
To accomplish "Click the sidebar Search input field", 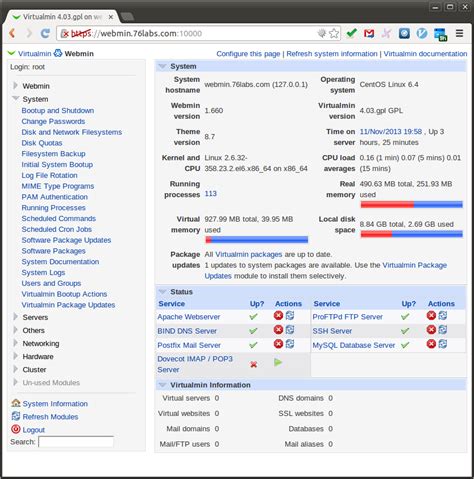I will click(76, 442).
